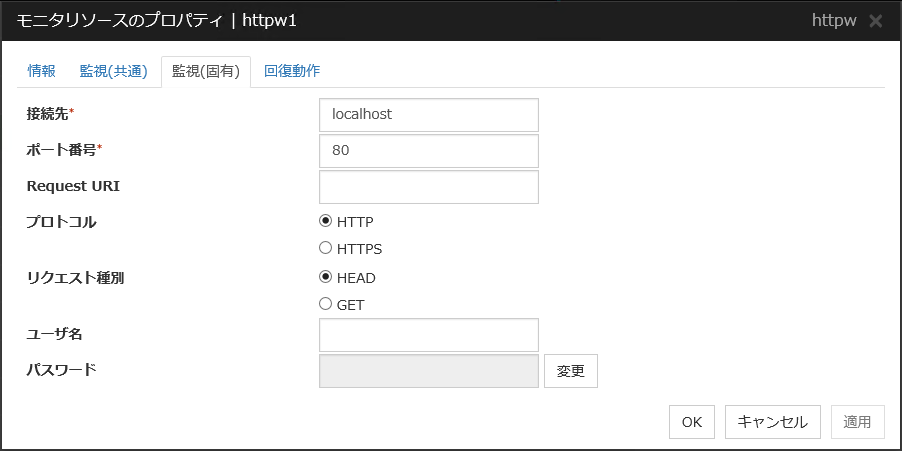Select the 監視(固有) tab
902x451 pixels.
(205, 71)
